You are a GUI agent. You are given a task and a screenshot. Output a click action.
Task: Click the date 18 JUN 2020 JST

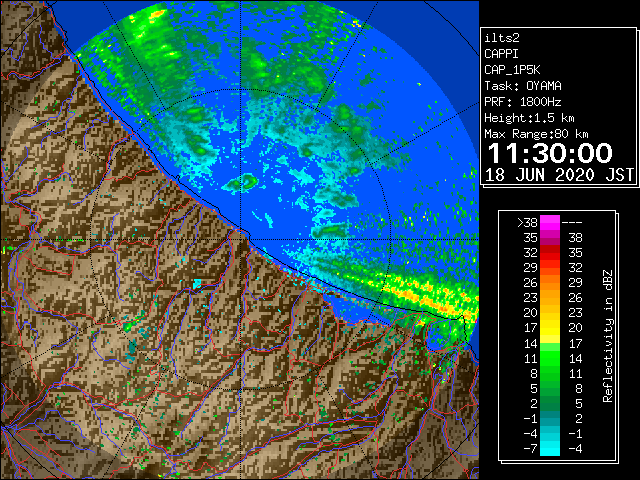click(559, 175)
